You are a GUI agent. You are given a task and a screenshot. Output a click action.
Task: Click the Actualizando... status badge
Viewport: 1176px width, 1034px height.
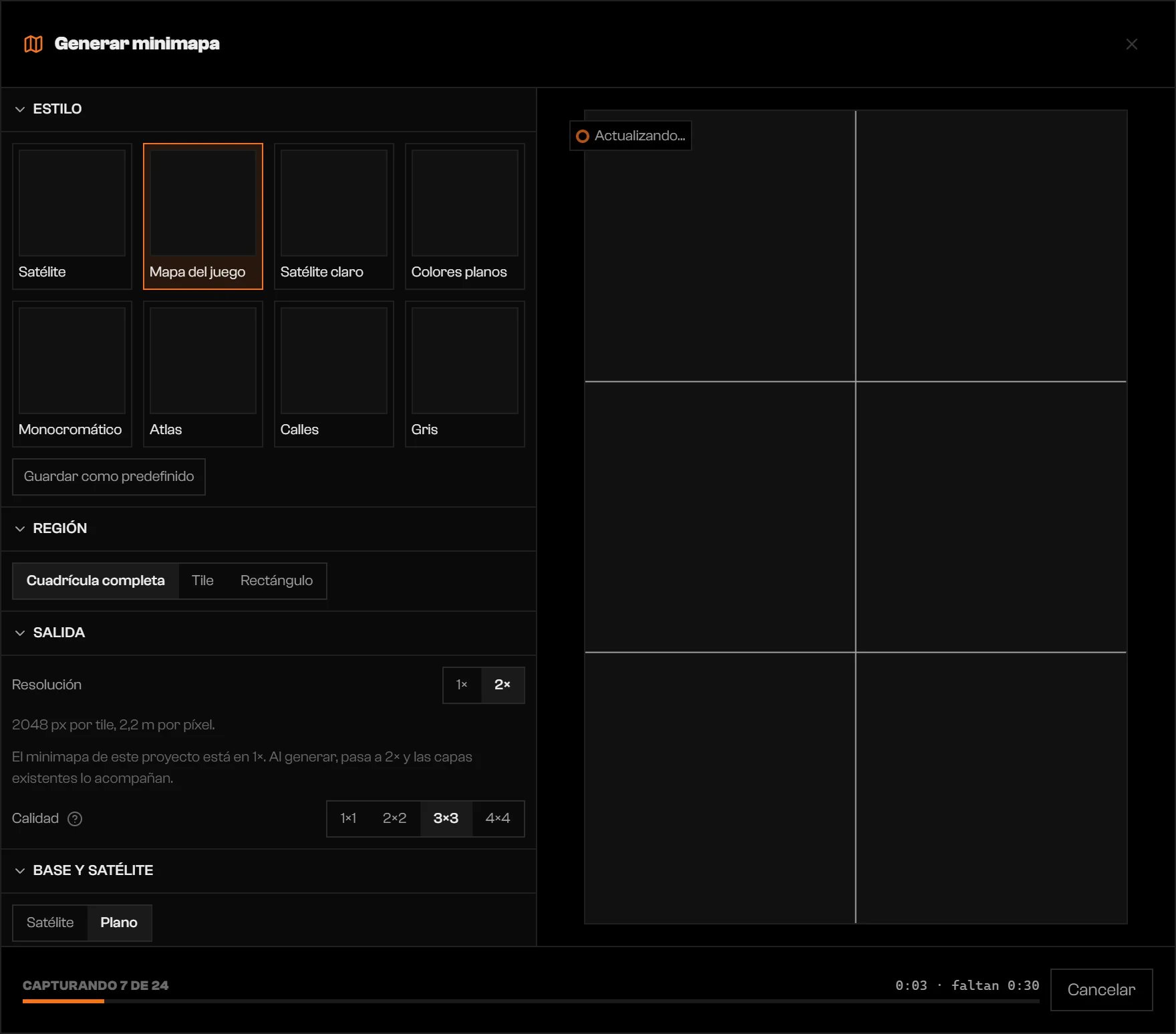point(631,136)
